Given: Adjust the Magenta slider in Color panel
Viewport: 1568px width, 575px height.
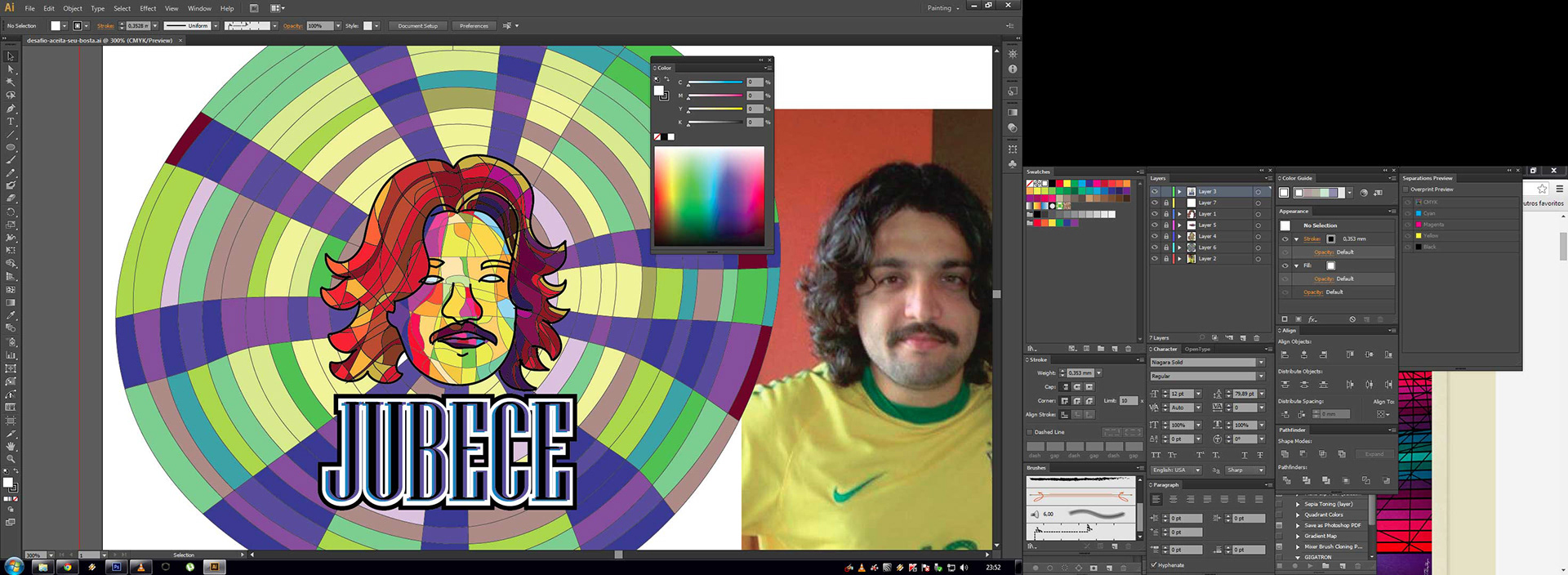Looking at the screenshot, I should (715, 96).
